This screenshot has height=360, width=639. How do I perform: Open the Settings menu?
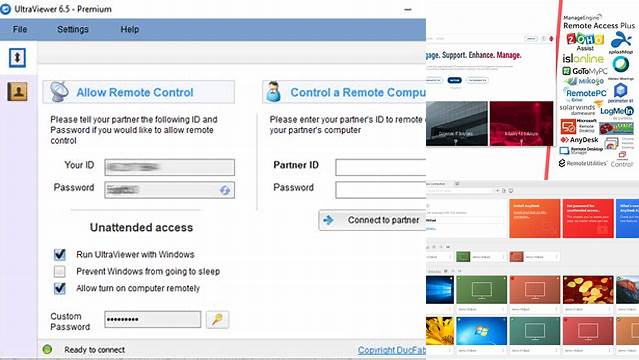73,29
